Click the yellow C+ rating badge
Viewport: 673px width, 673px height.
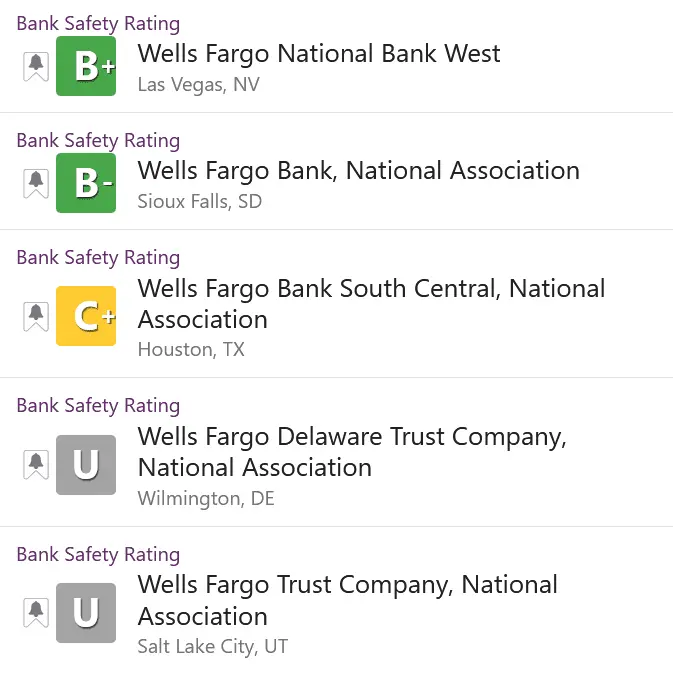[x=86, y=316]
